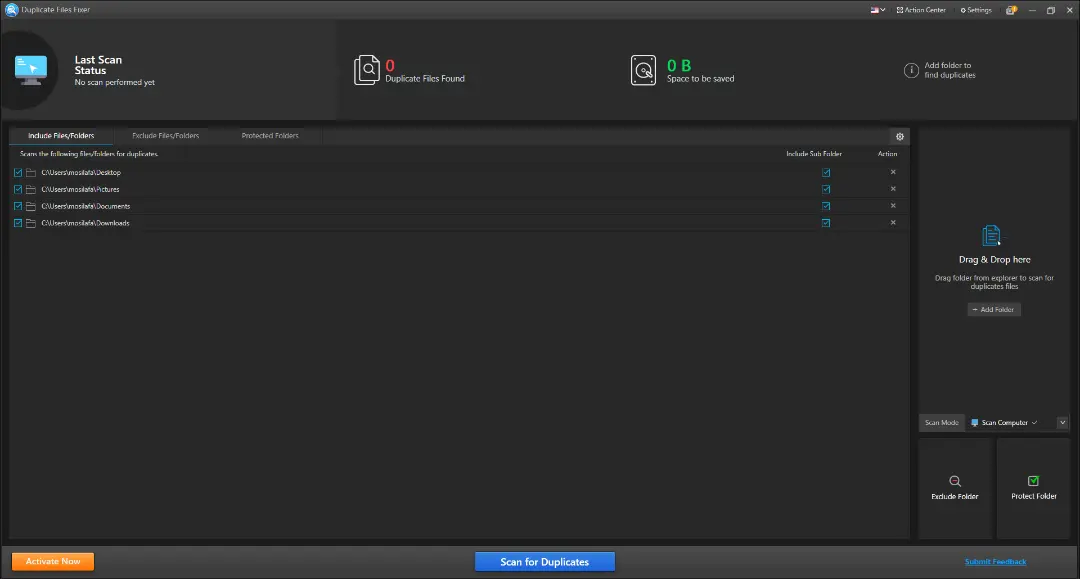Remove the Downloads folder from list
1080x579 pixels.
893,222
